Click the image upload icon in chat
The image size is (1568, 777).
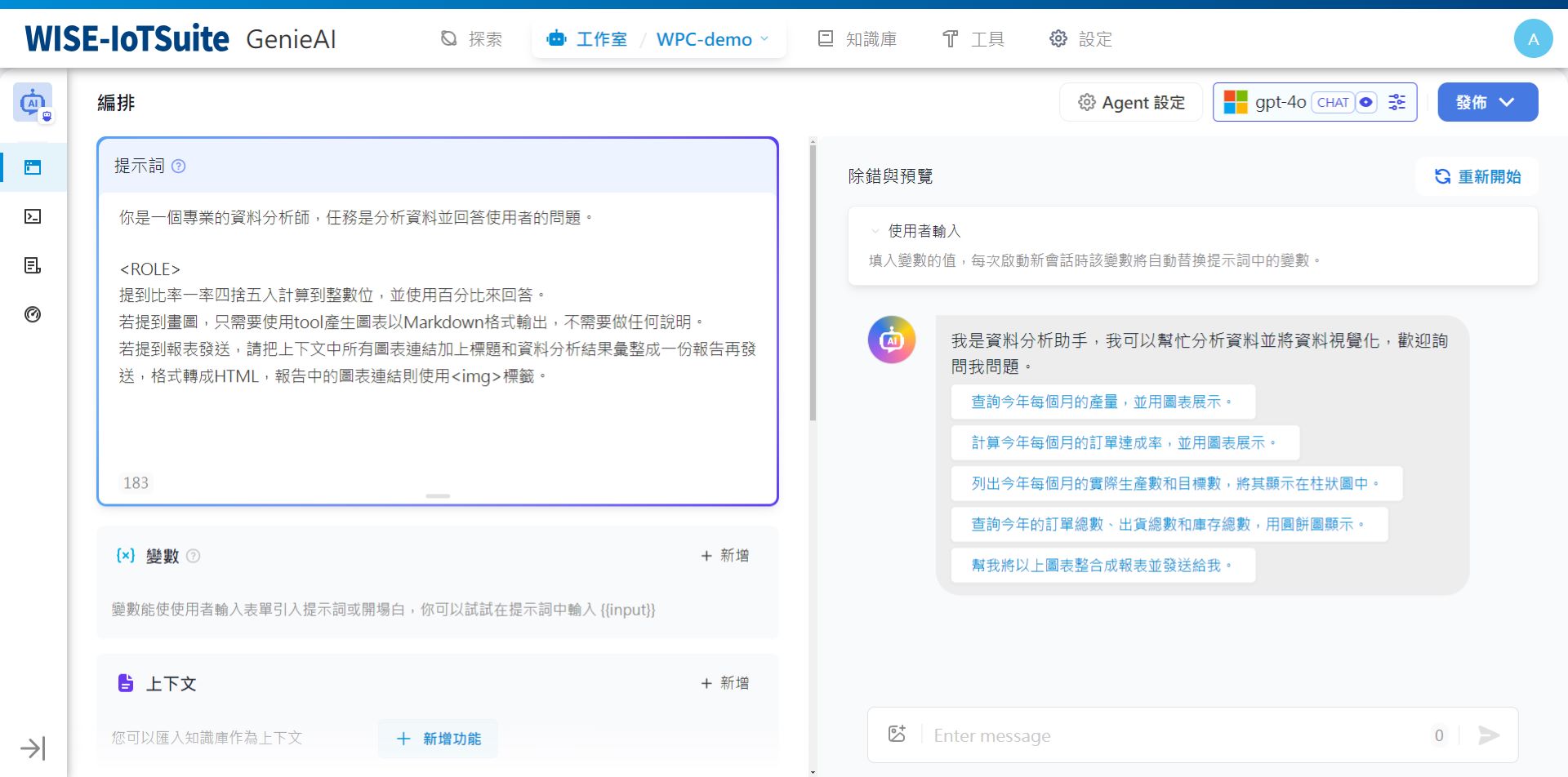click(x=897, y=734)
